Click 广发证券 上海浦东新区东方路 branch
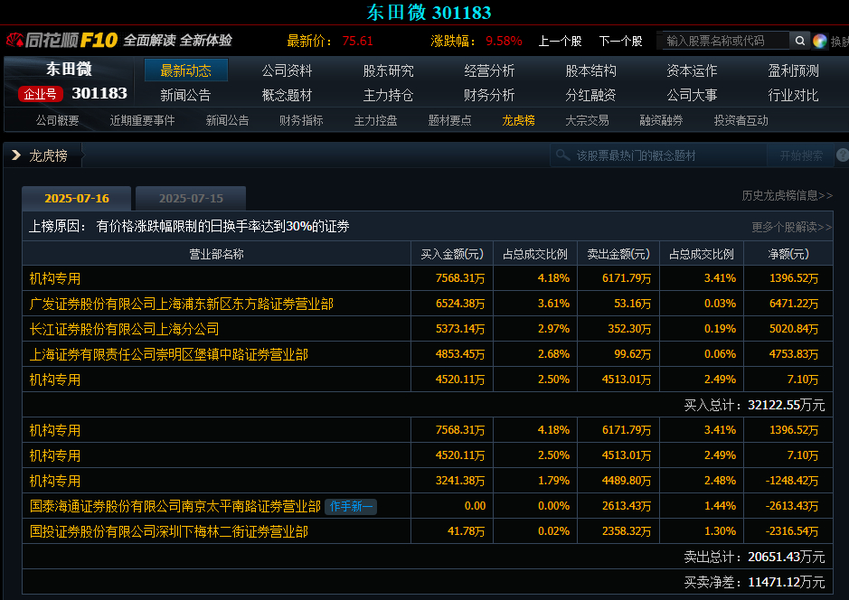Viewport: 849px width, 600px height. pyautogui.click(x=181, y=304)
